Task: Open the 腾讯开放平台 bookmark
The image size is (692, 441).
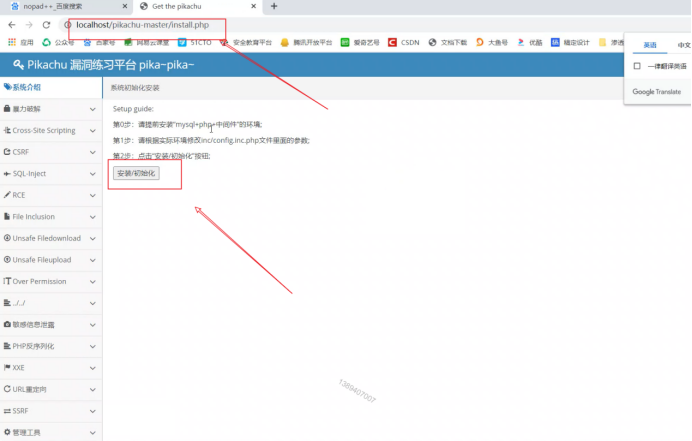Action: tap(306, 42)
